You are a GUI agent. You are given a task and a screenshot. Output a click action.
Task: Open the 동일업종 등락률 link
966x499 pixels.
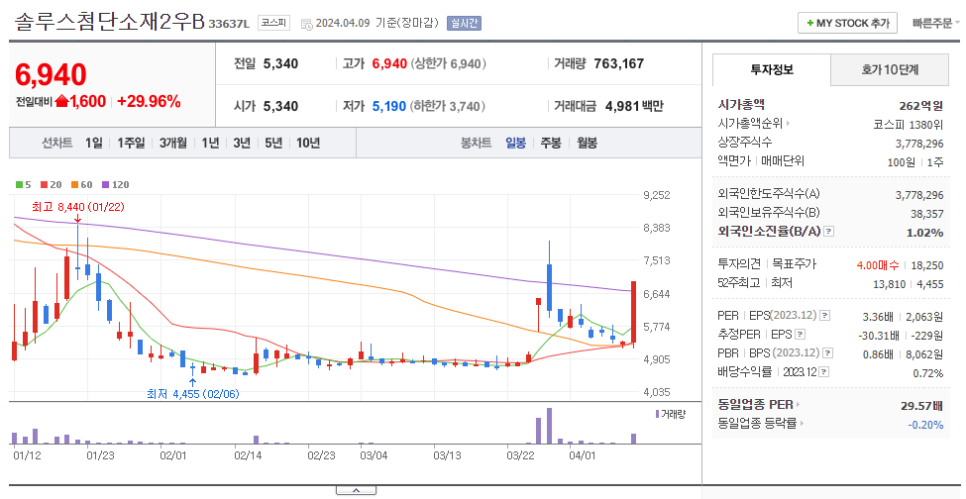[760, 423]
